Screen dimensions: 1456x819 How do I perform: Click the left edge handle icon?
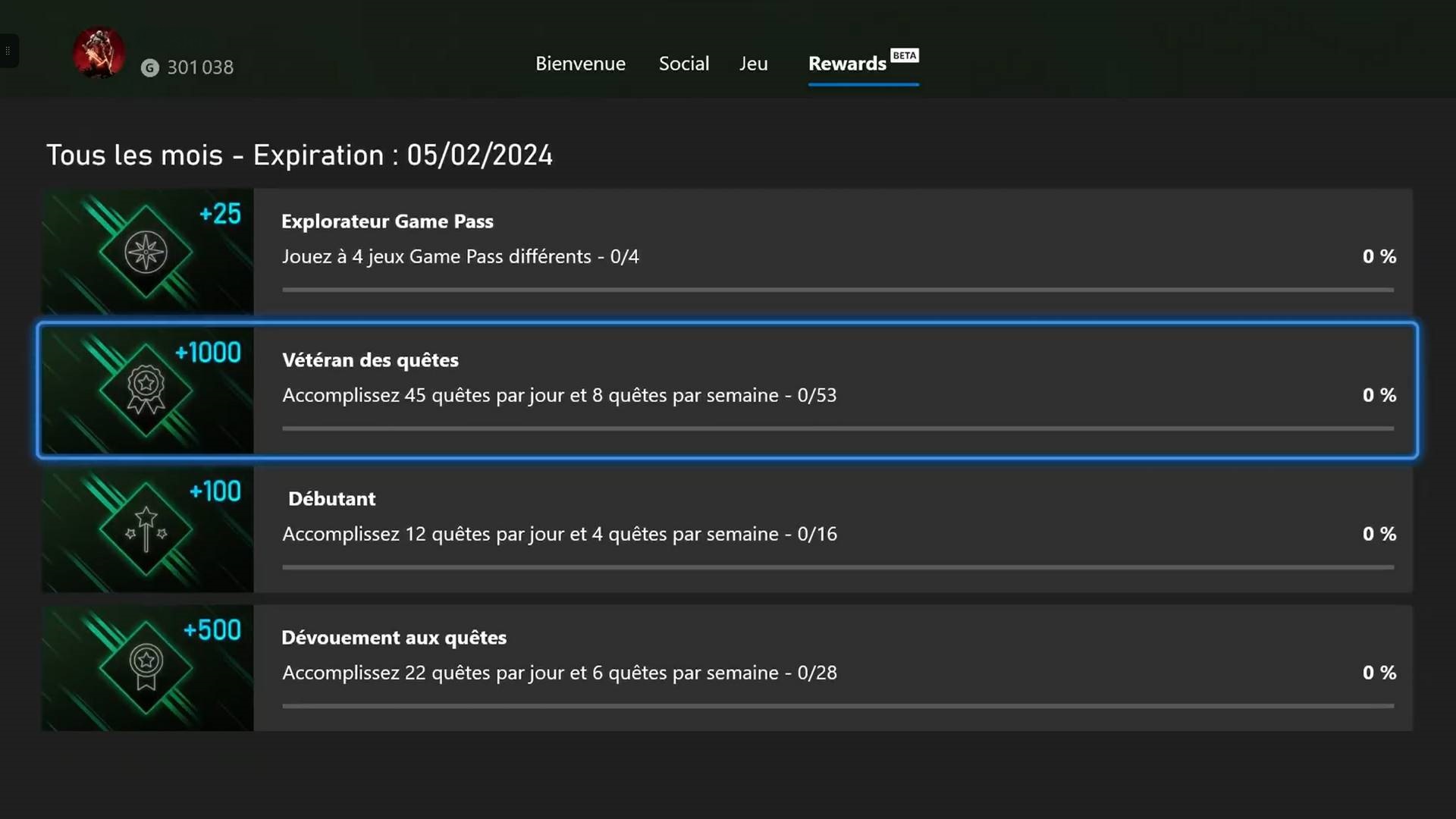(8, 51)
